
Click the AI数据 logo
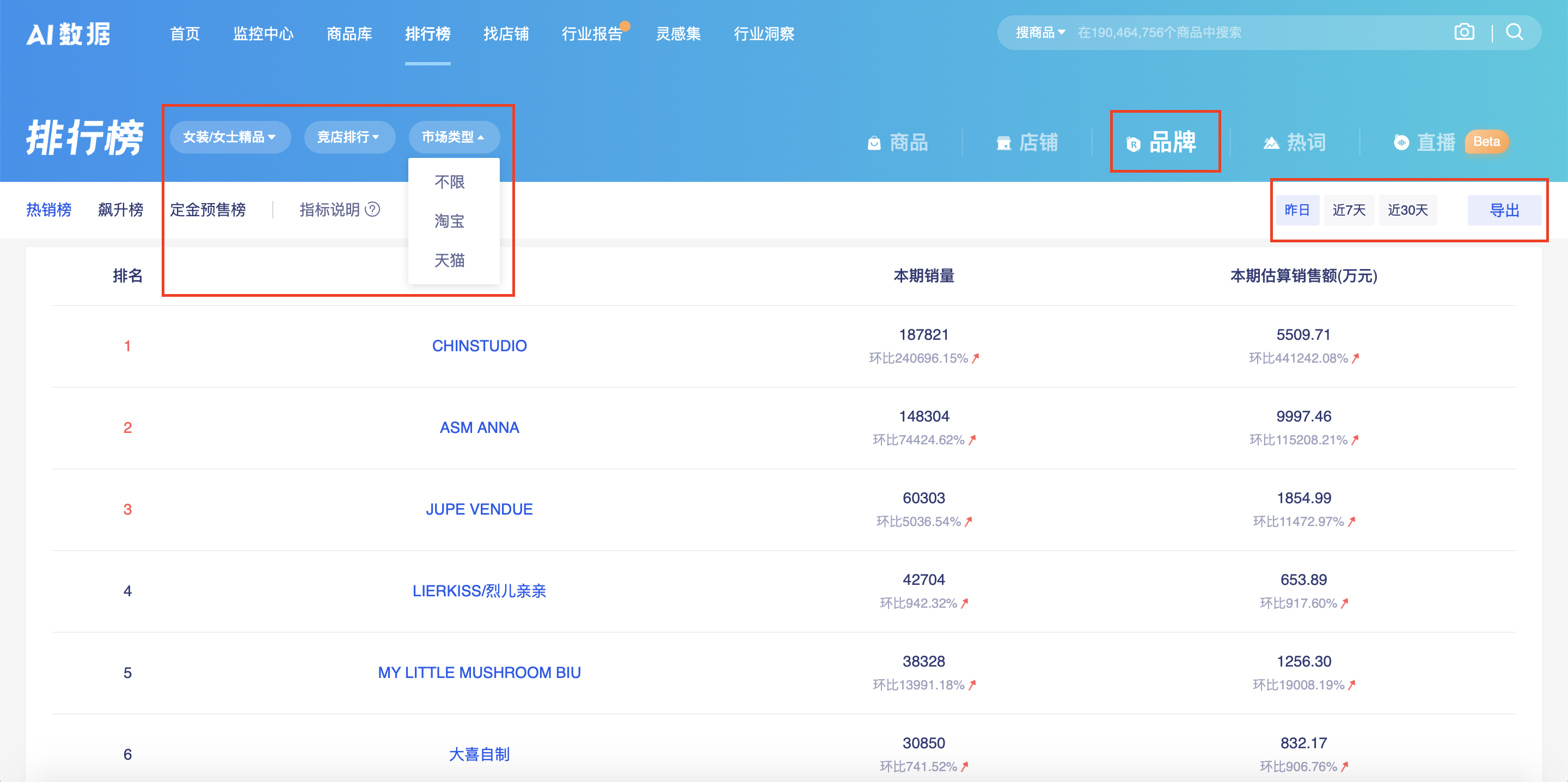[68, 34]
